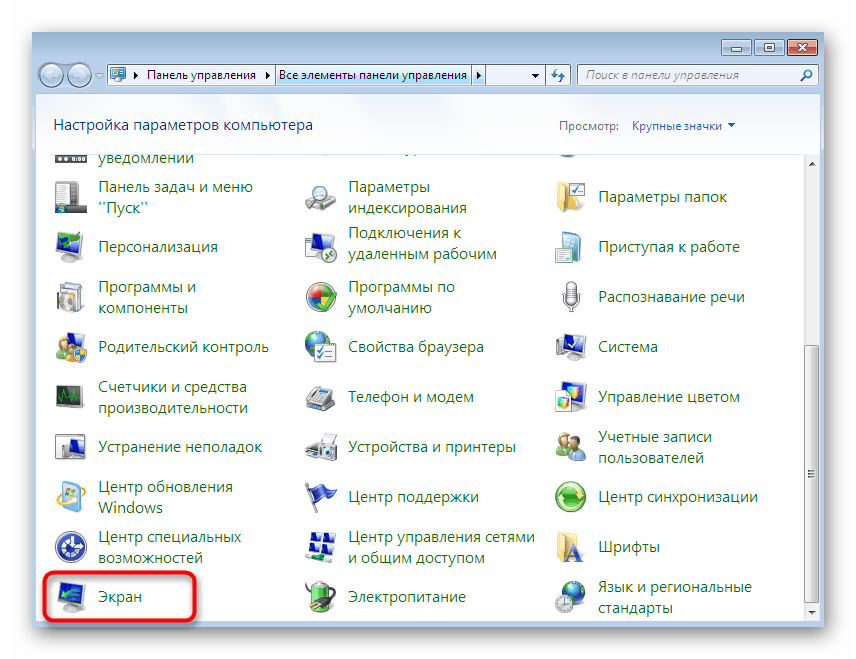
Task: Open the recent pages dropdown arrow
Action: point(99,75)
